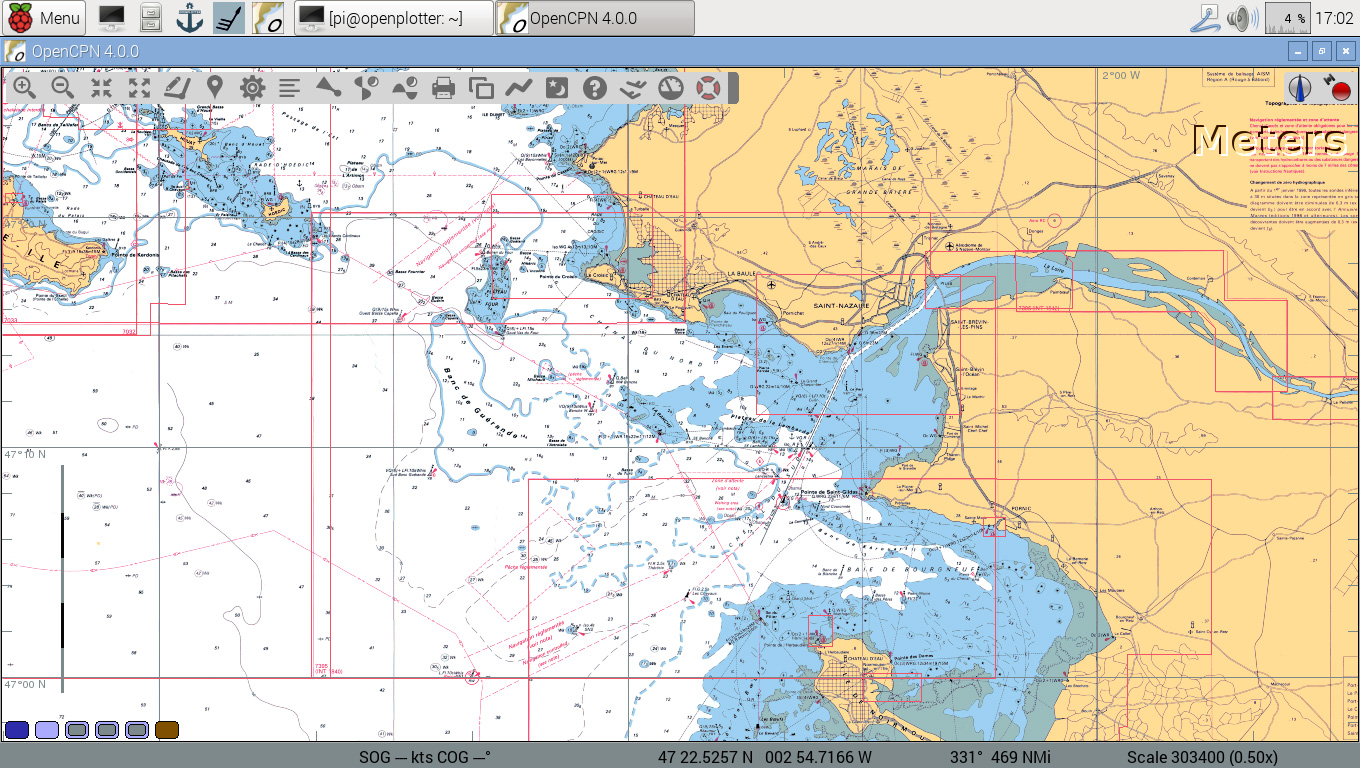This screenshot has width=1360, height=768.
Task: Click the Zoom In magnifier tool
Action: click(x=24, y=88)
